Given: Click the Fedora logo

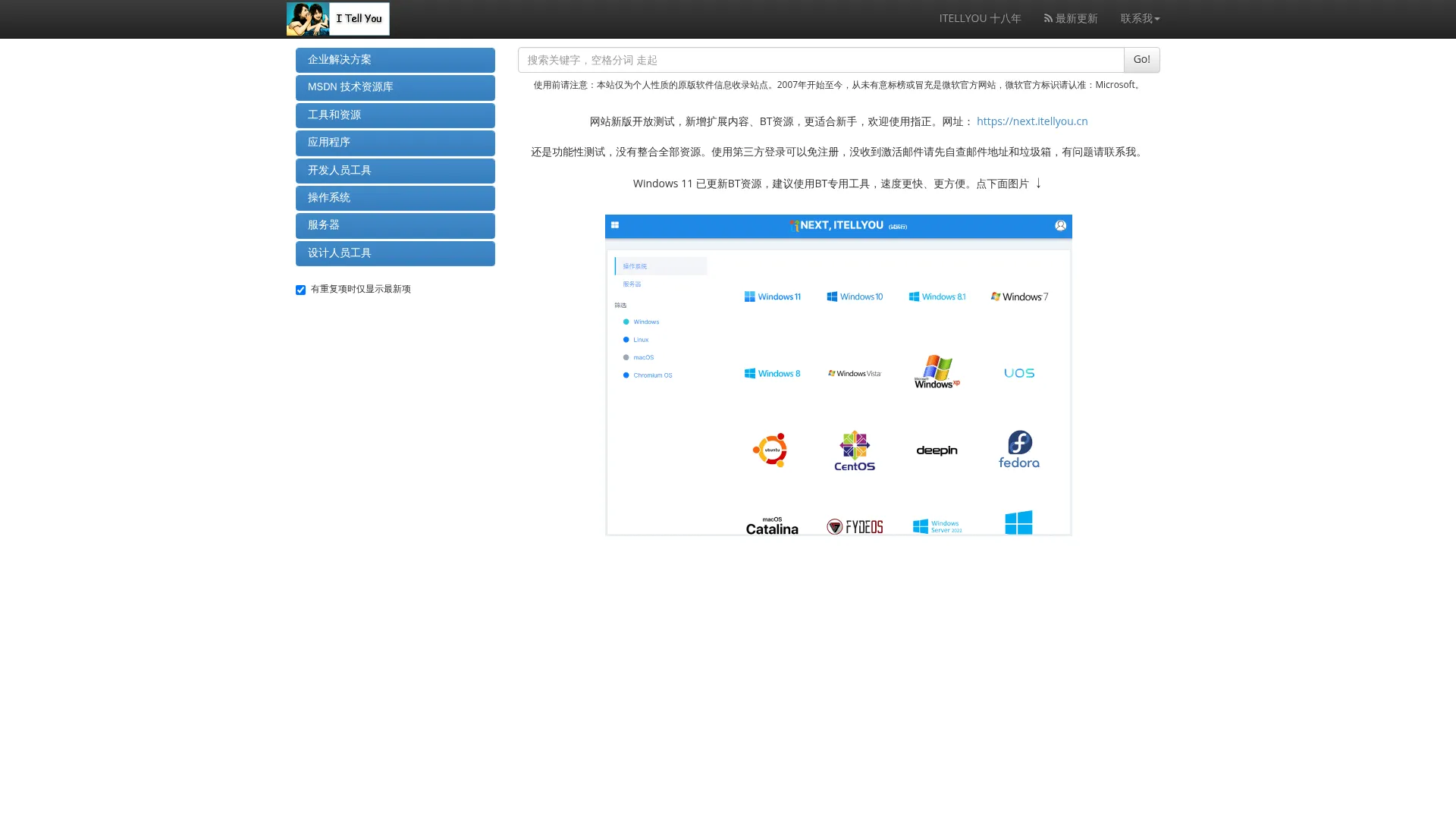Looking at the screenshot, I should coord(1018,449).
